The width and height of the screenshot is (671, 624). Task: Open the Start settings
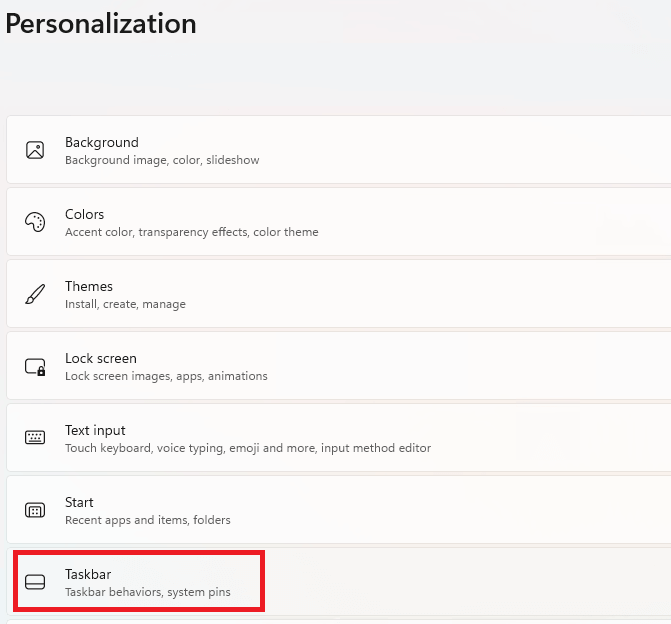click(x=338, y=509)
